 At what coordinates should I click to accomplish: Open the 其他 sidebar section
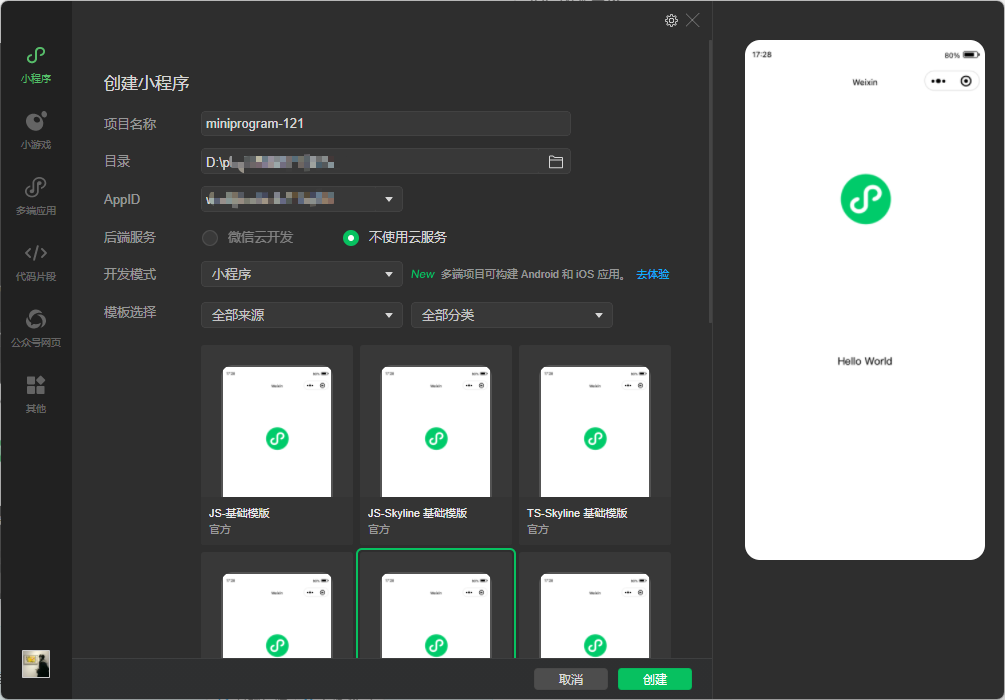click(x=36, y=395)
